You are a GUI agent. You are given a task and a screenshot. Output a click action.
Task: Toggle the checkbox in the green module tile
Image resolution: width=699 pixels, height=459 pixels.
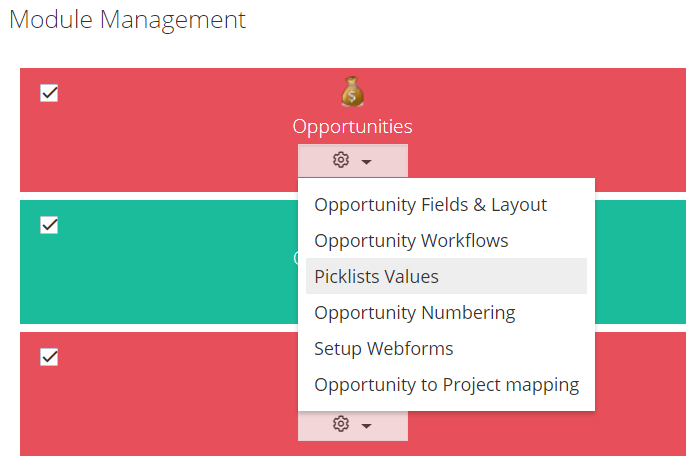(x=49, y=225)
